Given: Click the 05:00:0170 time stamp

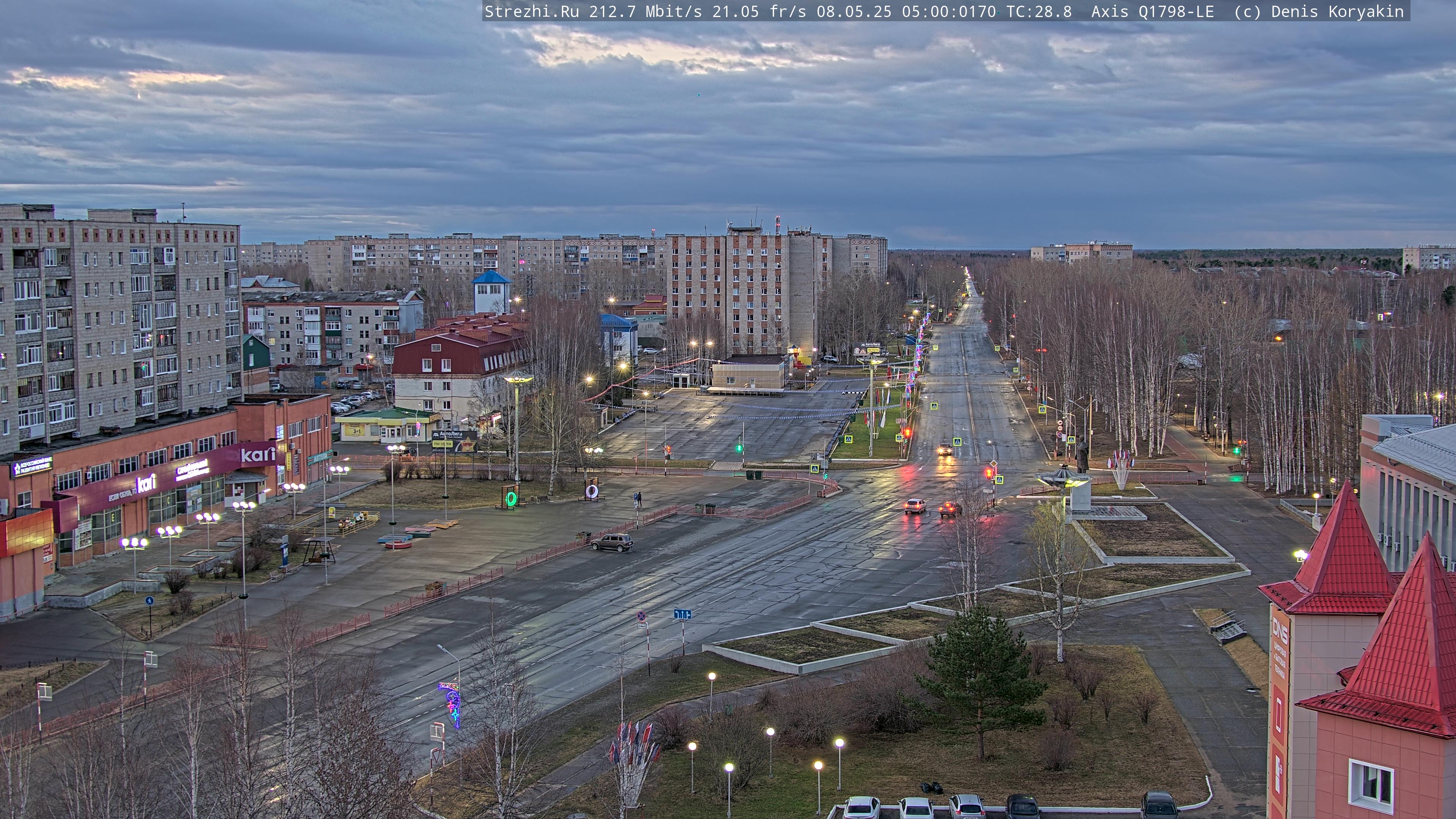Looking at the screenshot, I should point(949,12).
